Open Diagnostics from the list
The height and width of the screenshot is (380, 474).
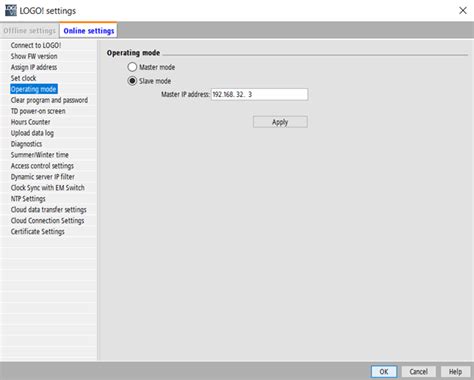[26, 144]
